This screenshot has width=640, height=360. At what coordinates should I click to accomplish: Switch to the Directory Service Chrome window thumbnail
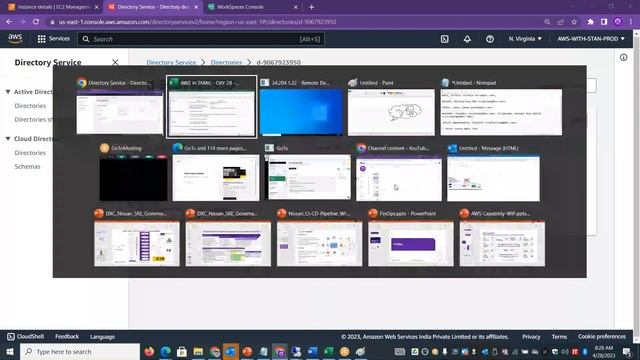tap(120, 107)
